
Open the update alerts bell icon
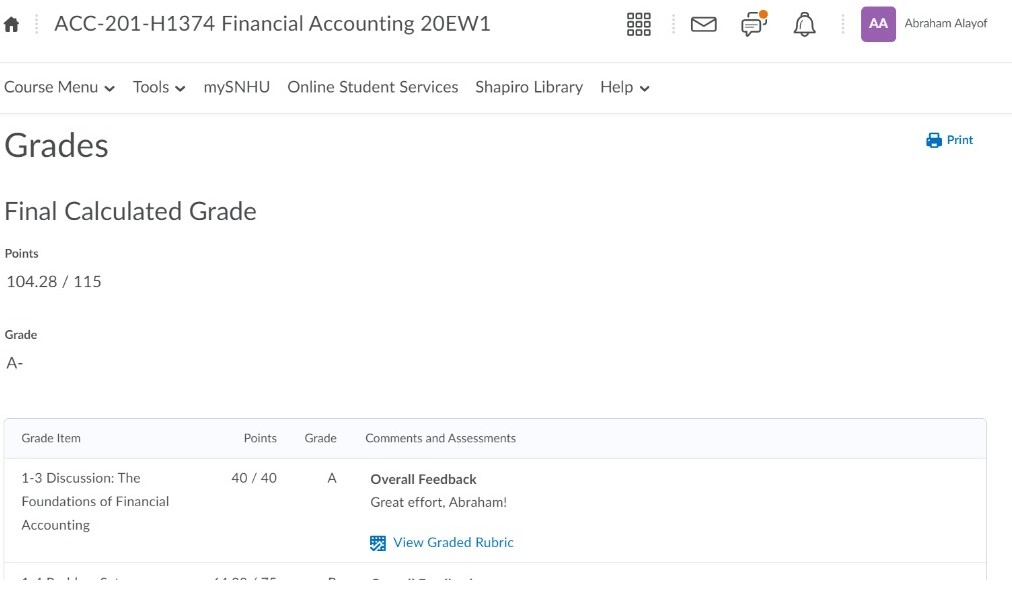pyautogui.click(x=804, y=25)
